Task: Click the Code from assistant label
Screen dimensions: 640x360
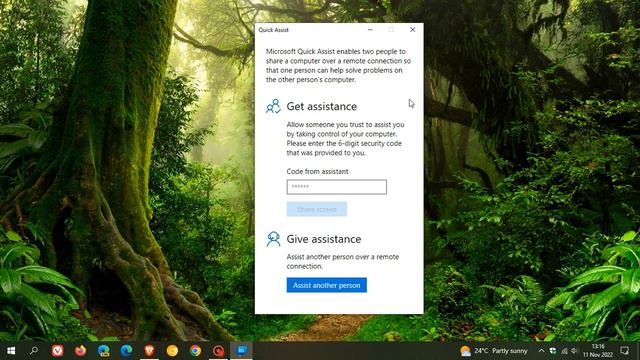Action: (x=317, y=171)
